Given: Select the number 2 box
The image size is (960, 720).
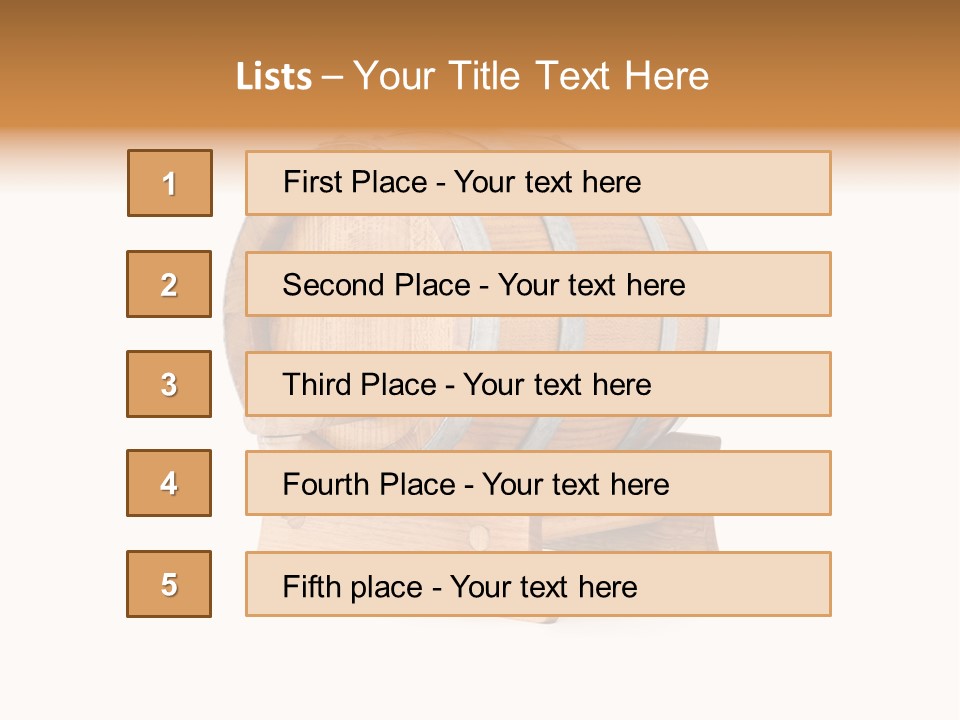Looking at the screenshot, I should [169, 284].
